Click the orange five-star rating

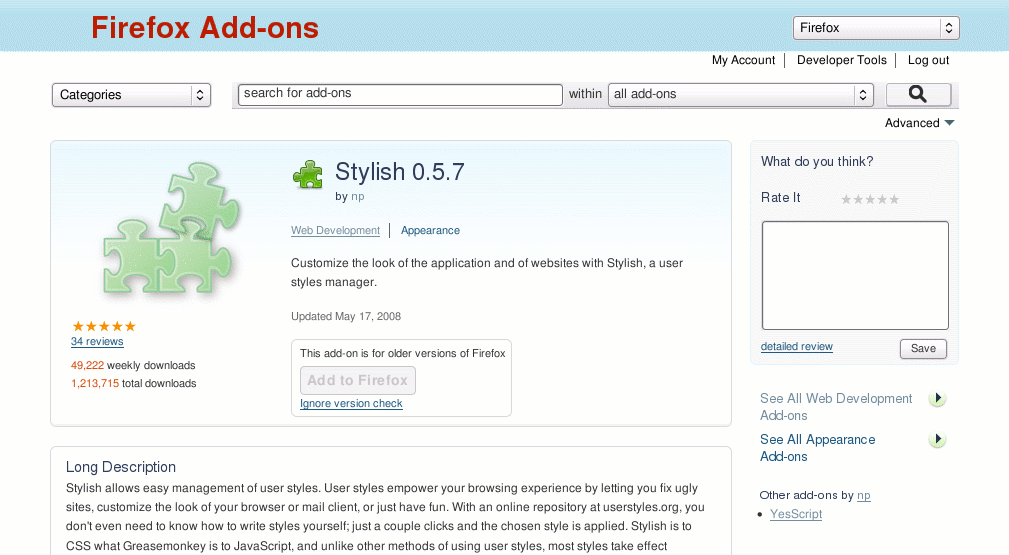click(x=104, y=326)
